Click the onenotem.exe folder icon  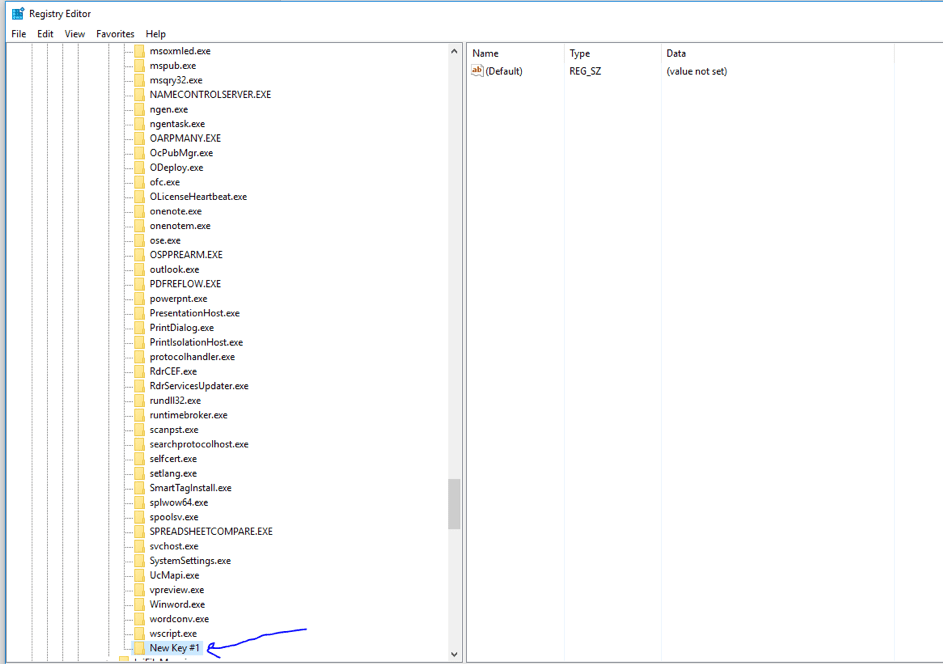pyautogui.click(x=140, y=226)
